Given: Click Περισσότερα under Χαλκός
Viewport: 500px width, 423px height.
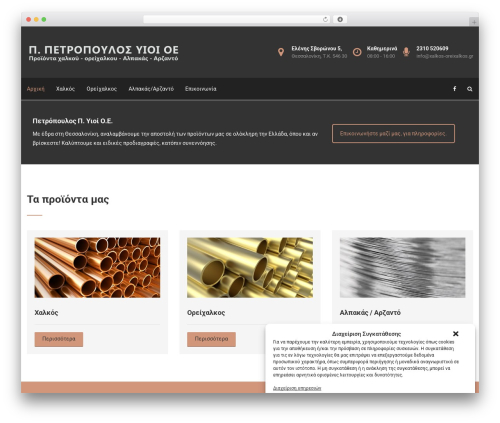Looking at the screenshot, I should (59, 339).
